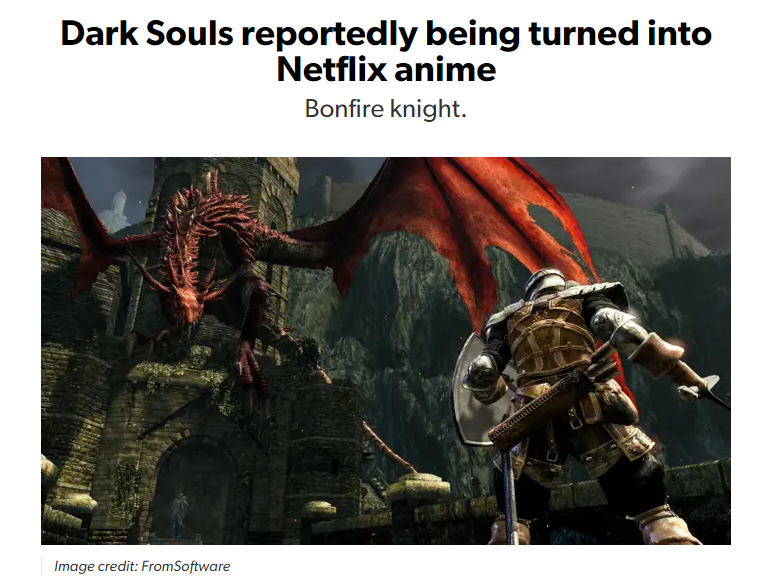Click the Dark Souls article headline
Screen dimensions: 767x582
click(386, 51)
